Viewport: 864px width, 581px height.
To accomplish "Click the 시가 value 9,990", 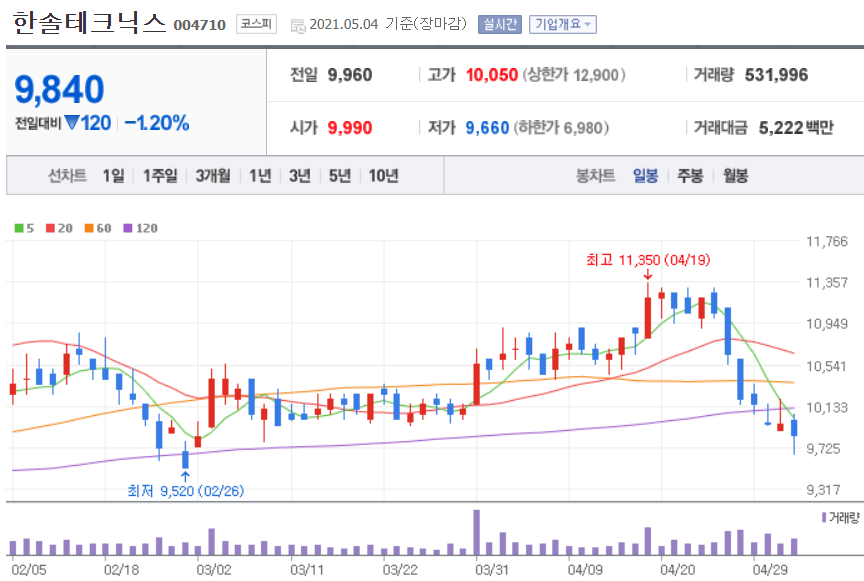I will (350, 128).
